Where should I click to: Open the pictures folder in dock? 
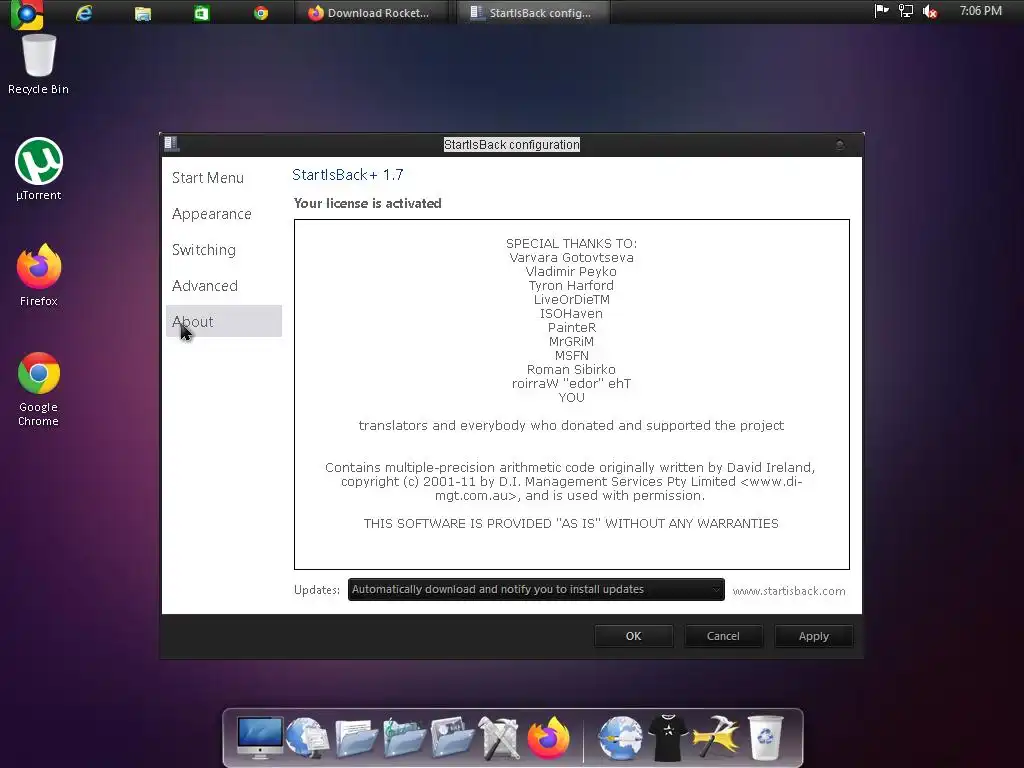[452, 738]
